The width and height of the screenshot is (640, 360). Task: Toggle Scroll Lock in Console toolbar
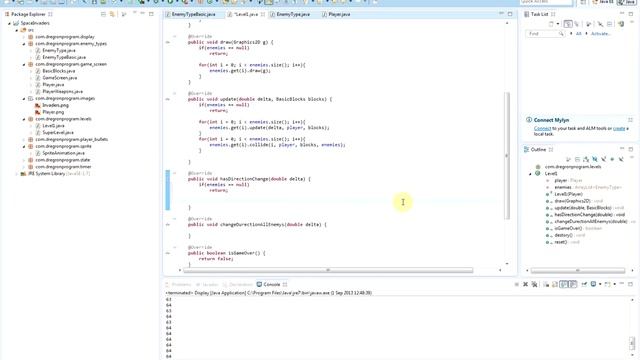555,284
